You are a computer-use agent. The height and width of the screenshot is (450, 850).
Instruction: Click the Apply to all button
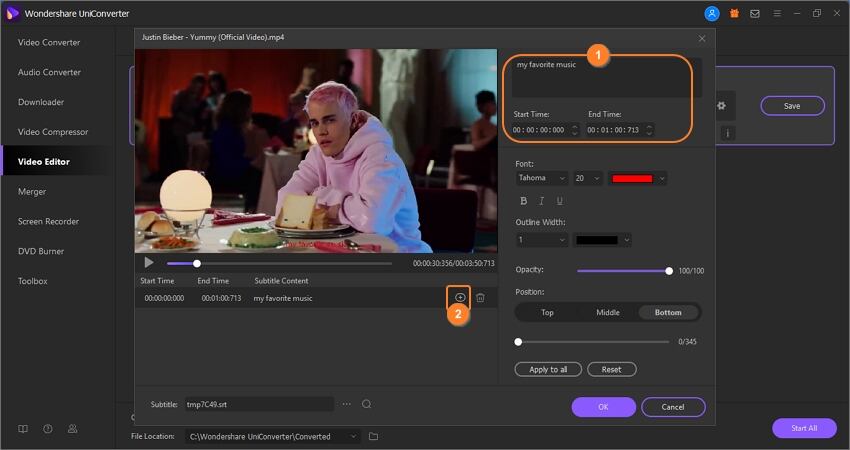click(x=548, y=370)
